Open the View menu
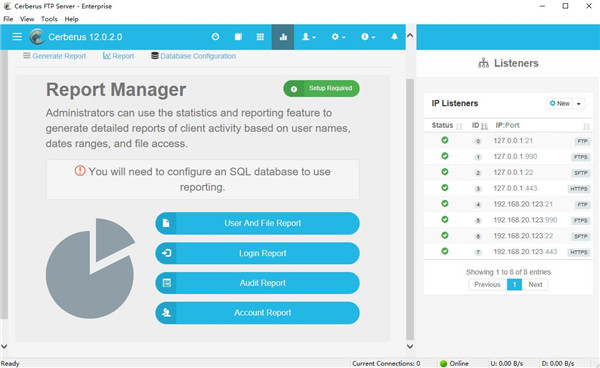The image size is (600, 368). (x=27, y=19)
